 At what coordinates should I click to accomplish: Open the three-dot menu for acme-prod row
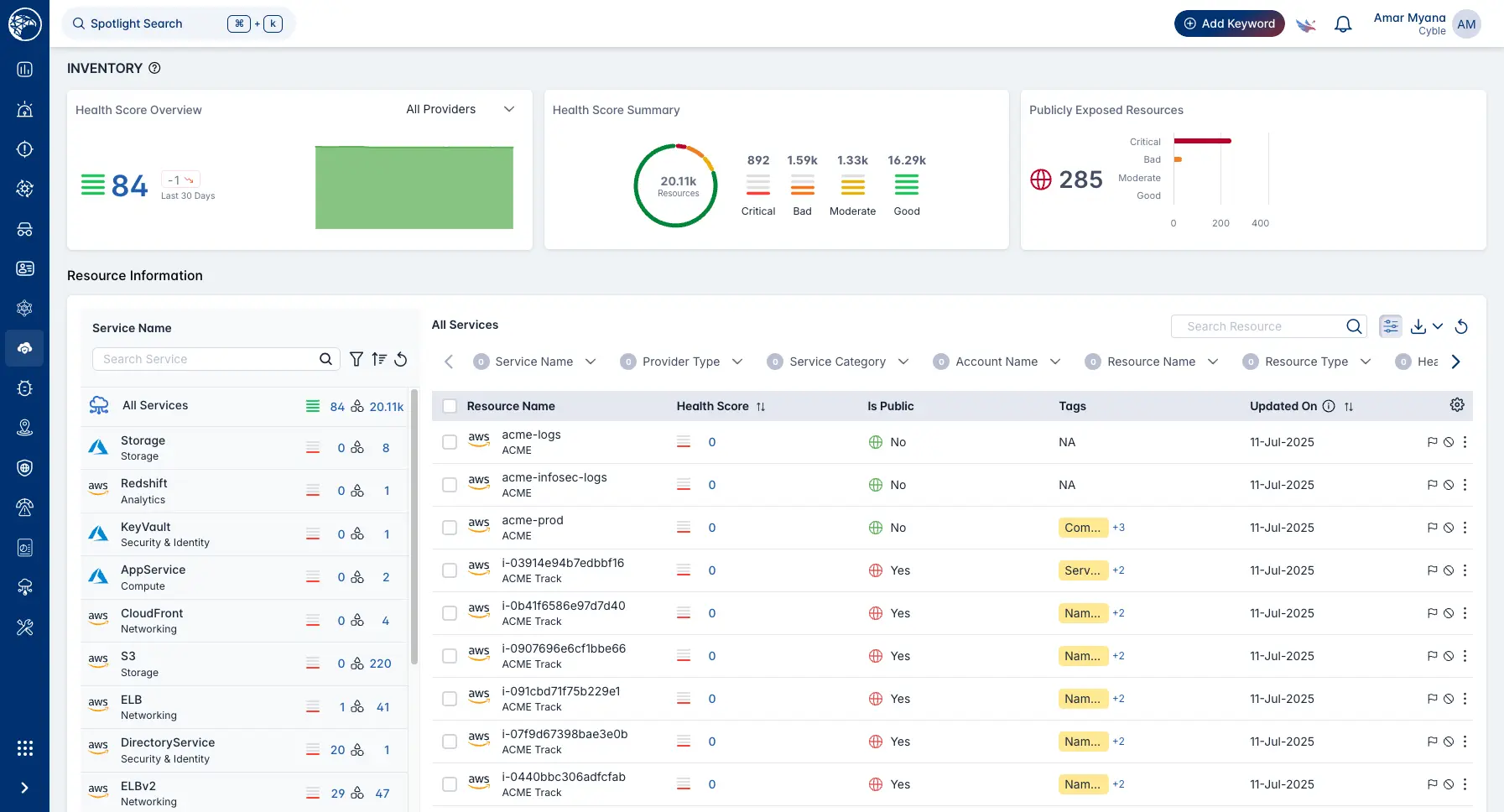pos(1465,528)
